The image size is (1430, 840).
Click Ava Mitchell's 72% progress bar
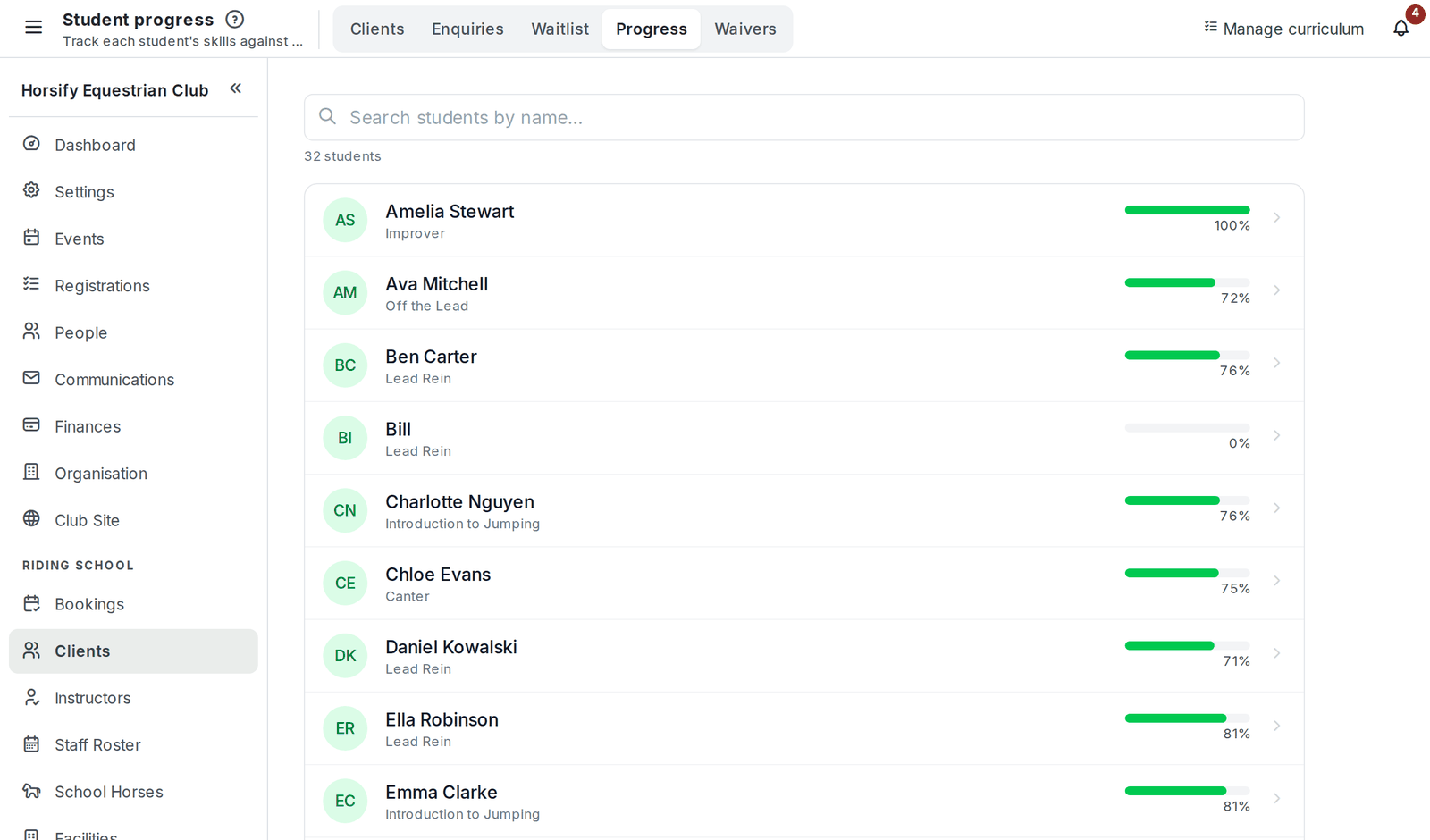tap(1188, 282)
